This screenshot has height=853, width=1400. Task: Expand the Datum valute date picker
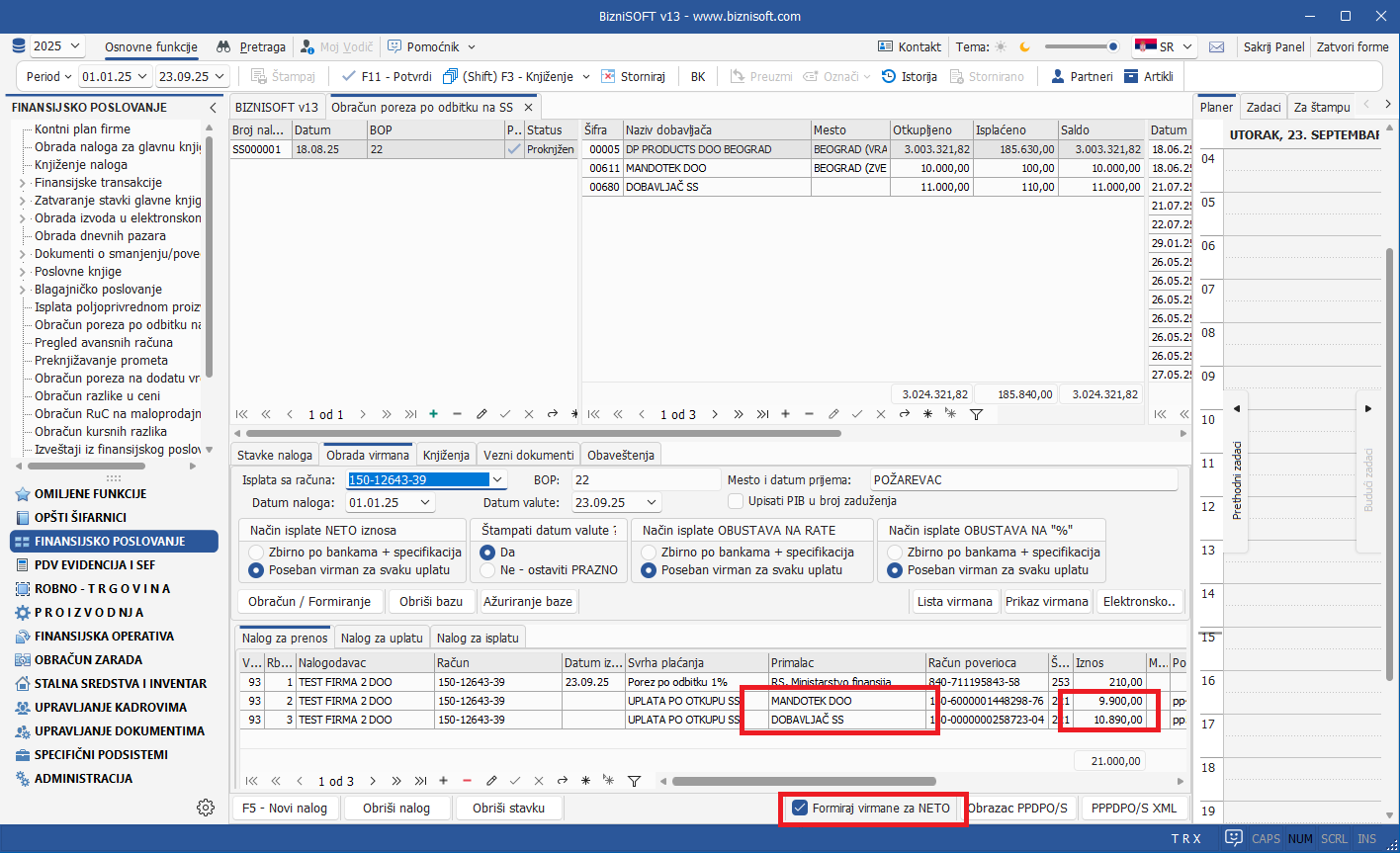650,502
